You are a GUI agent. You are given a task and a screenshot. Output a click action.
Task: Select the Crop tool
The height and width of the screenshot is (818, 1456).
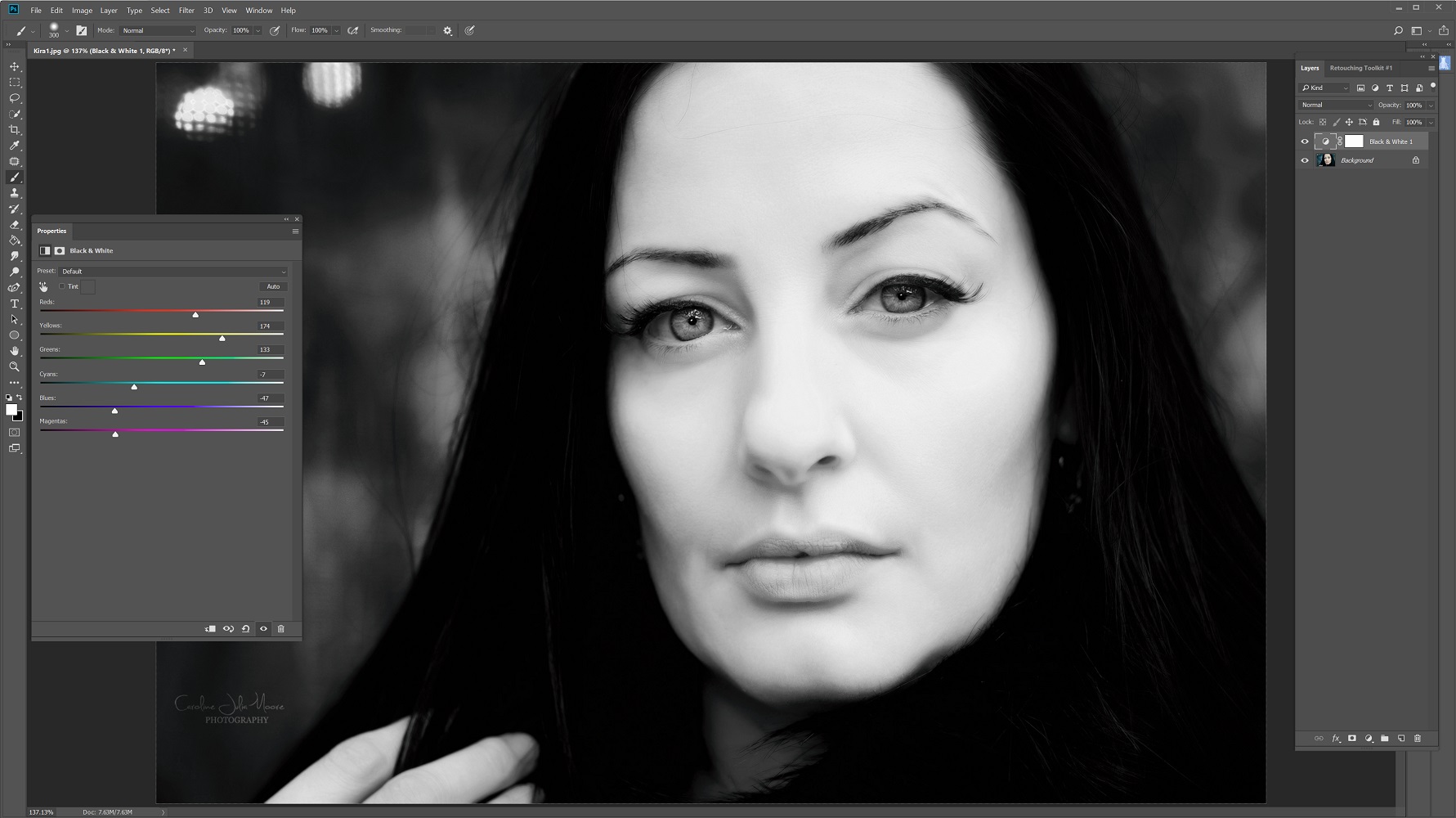click(14, 130)
